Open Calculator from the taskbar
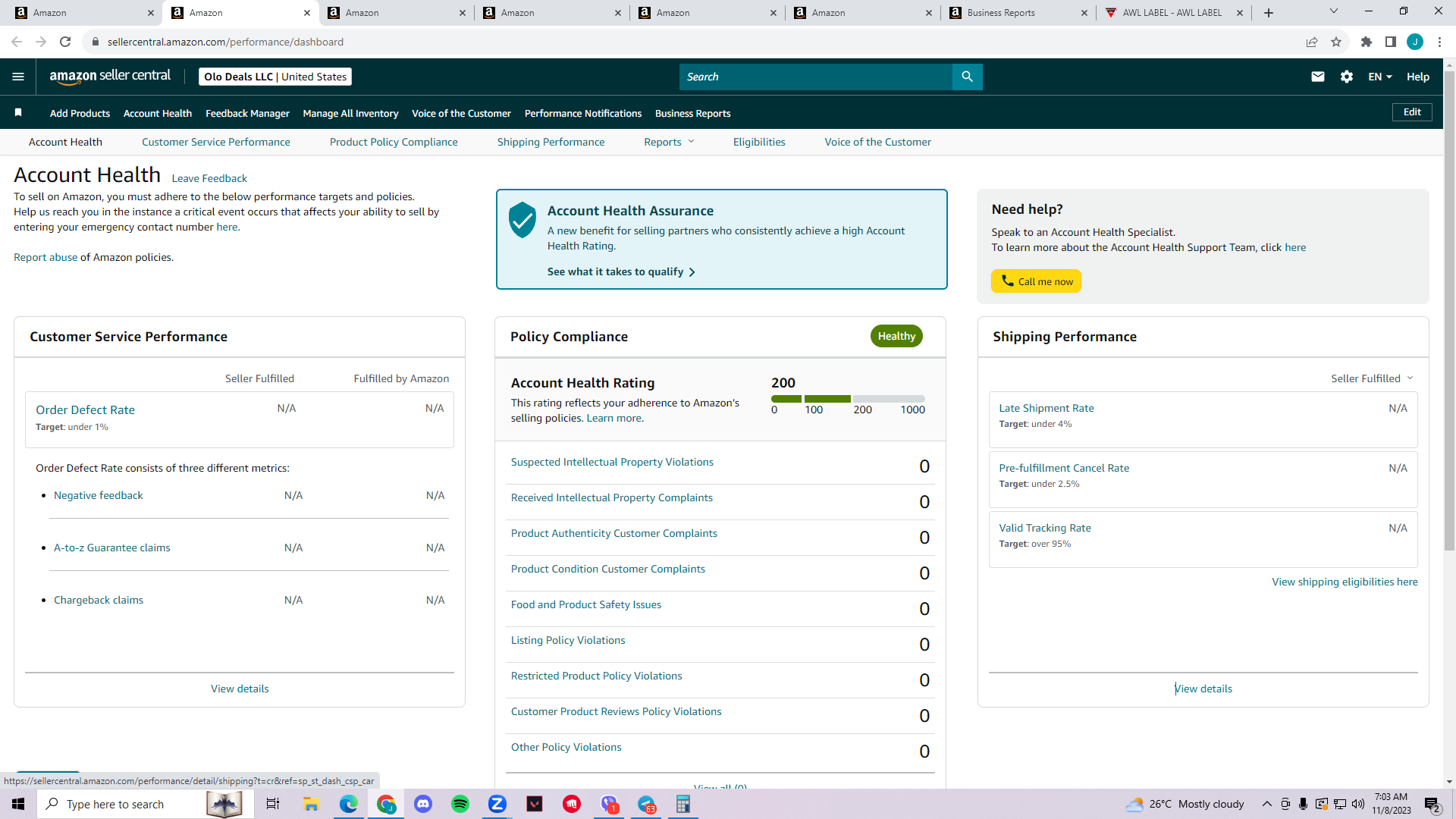1456x819 pixels. (x=683, y=804)
